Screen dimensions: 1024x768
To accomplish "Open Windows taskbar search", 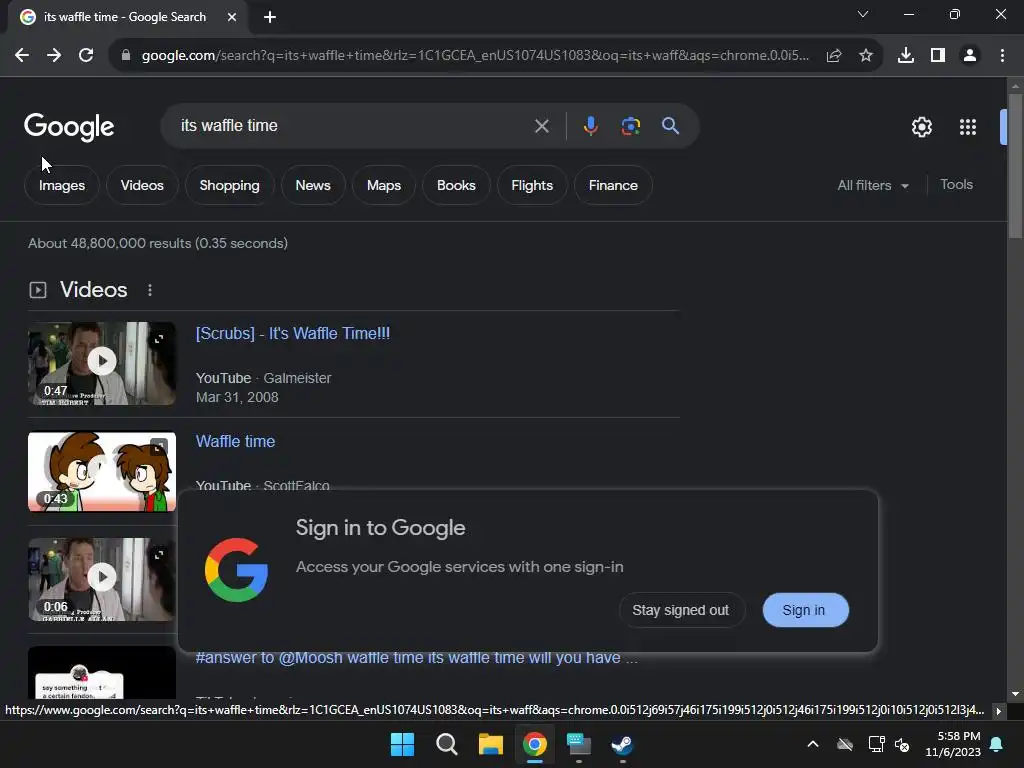I will pyautogui.click(x=447, y=744).
